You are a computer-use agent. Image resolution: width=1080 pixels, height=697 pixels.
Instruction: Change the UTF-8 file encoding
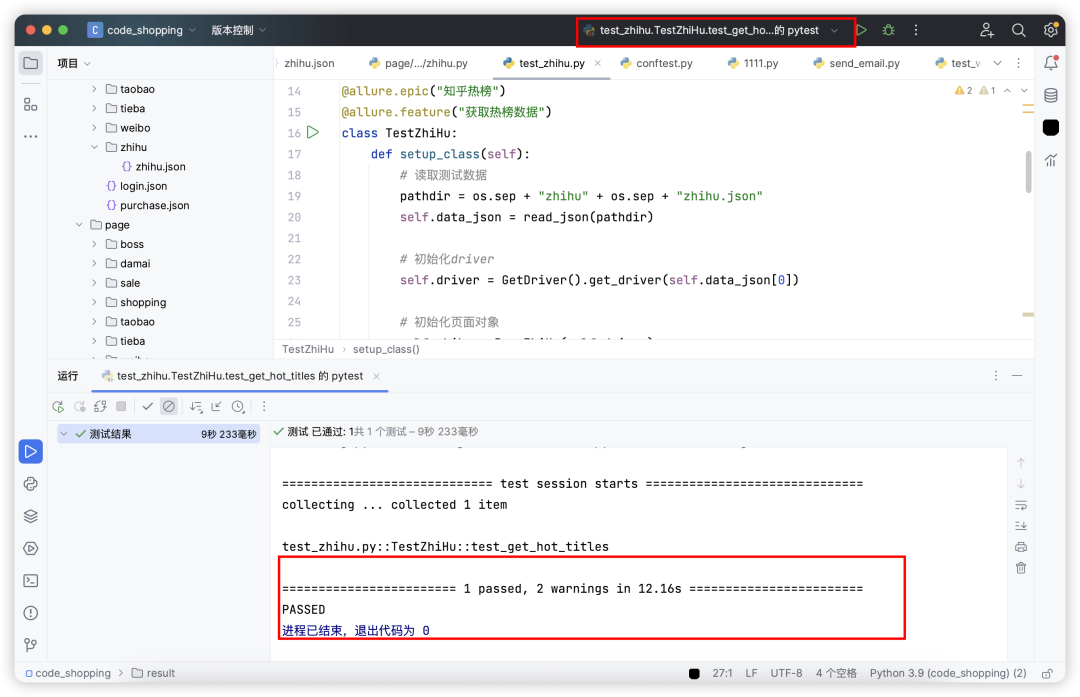786,674
